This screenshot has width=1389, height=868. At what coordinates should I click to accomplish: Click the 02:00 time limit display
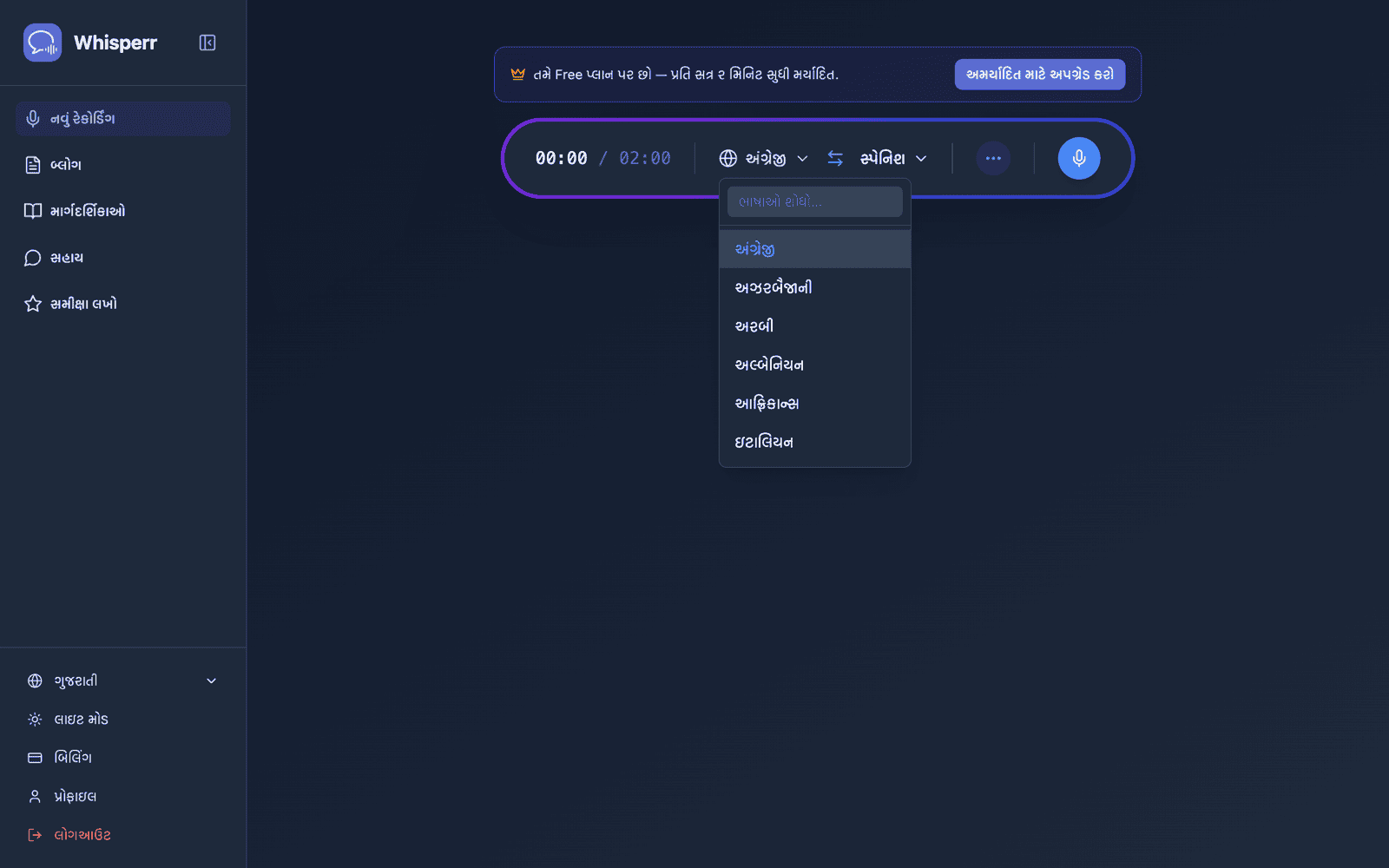pos(644,158)
